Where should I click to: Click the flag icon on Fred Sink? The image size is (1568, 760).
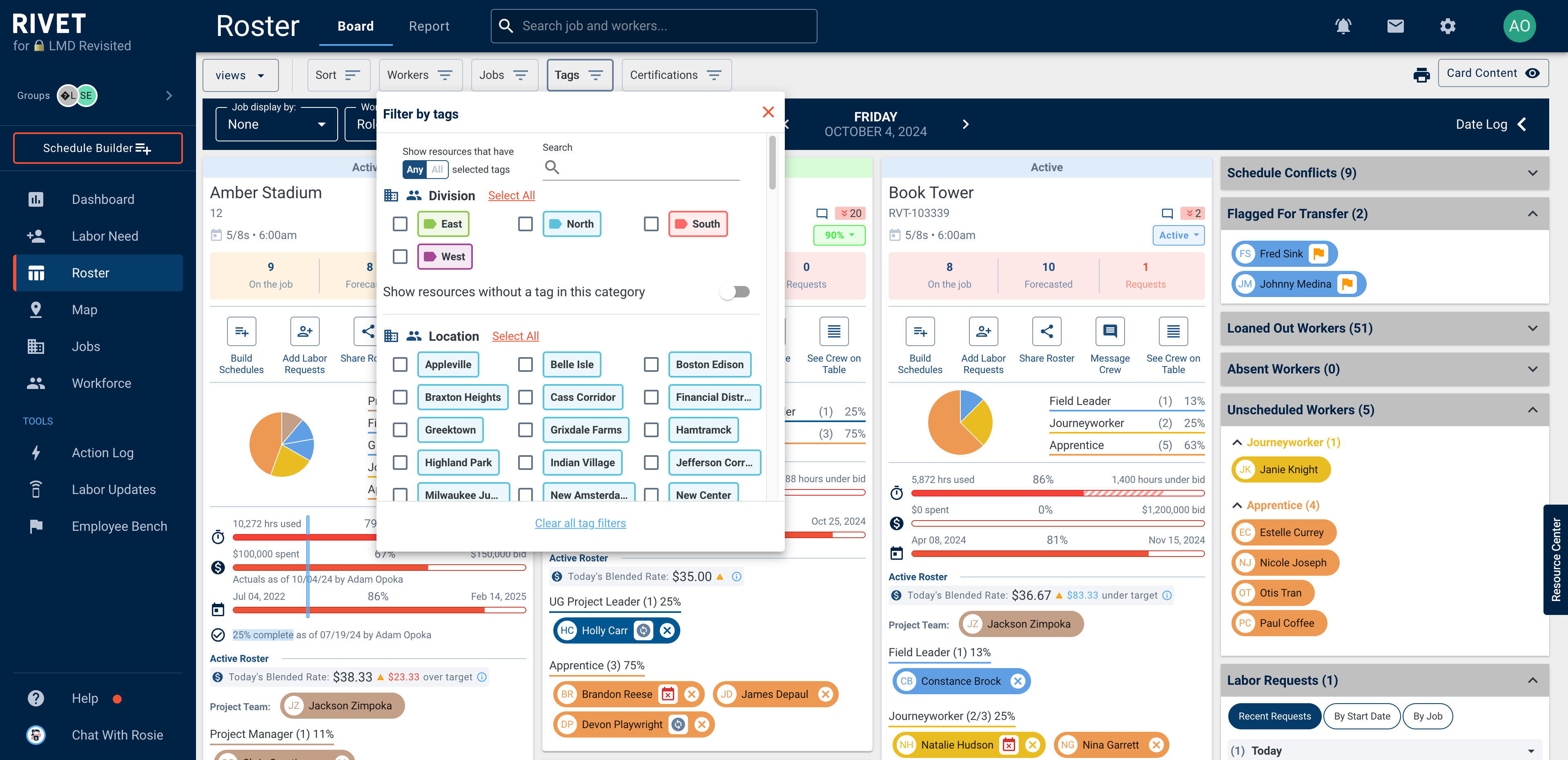(1319, 253)
